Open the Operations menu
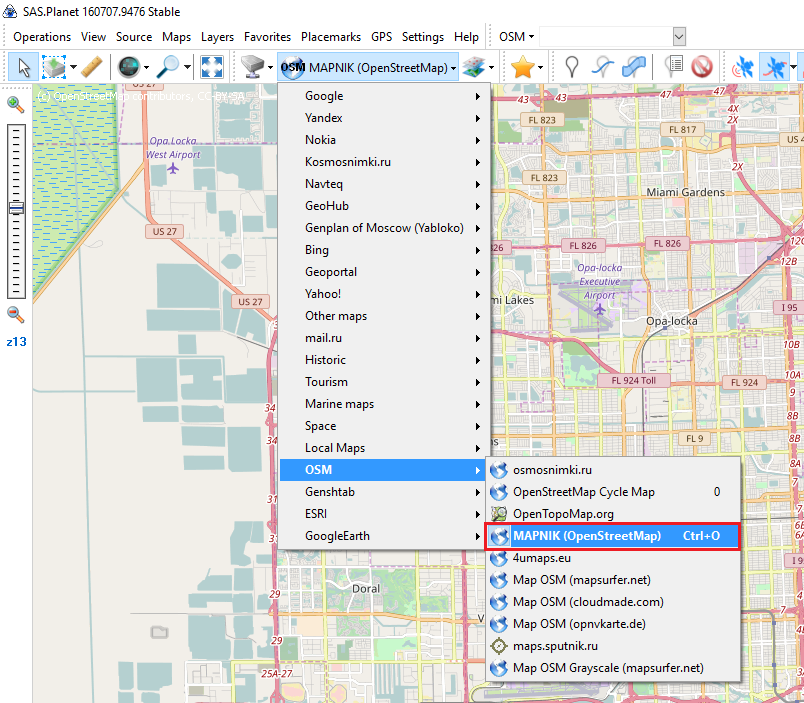The image size is (804, 703). 42,37
